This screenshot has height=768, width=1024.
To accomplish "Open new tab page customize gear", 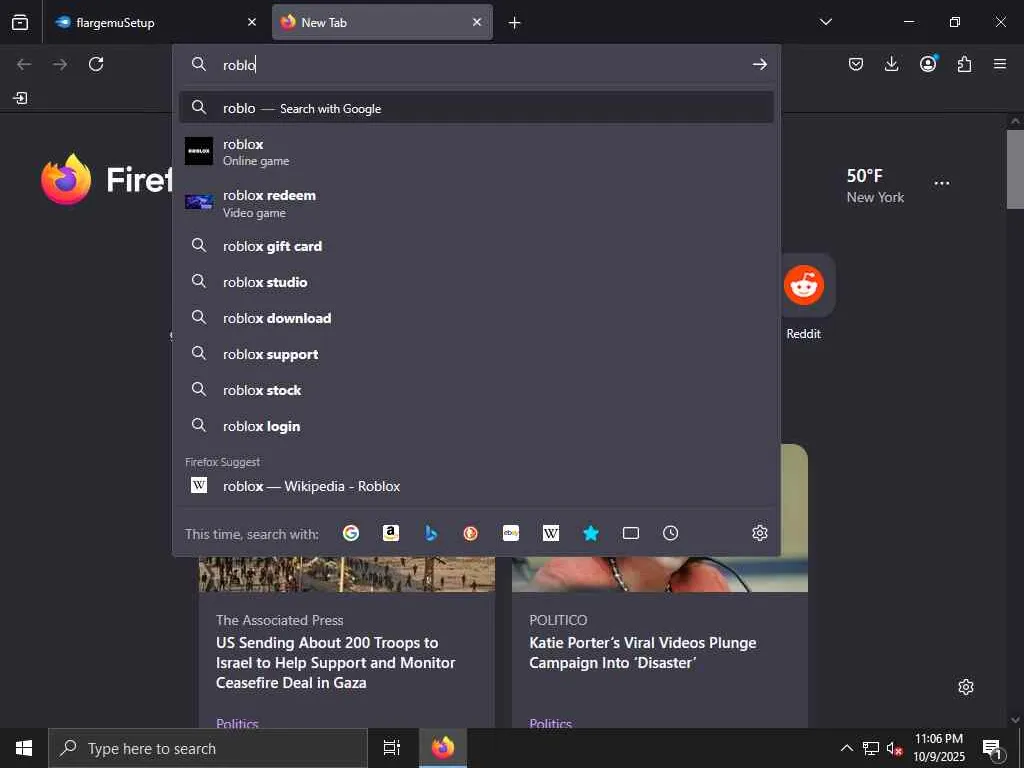I will click(966, 687).
